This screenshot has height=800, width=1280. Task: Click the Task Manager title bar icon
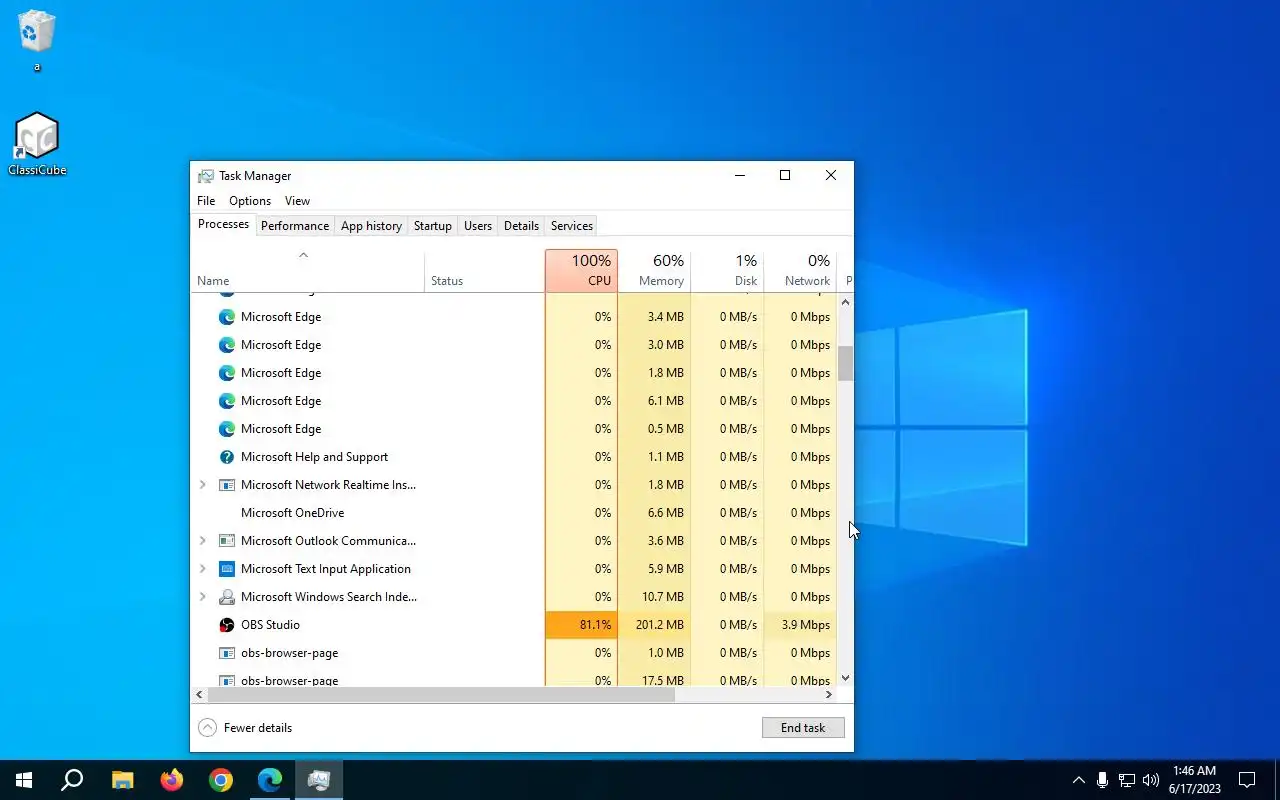click(206, 176)
